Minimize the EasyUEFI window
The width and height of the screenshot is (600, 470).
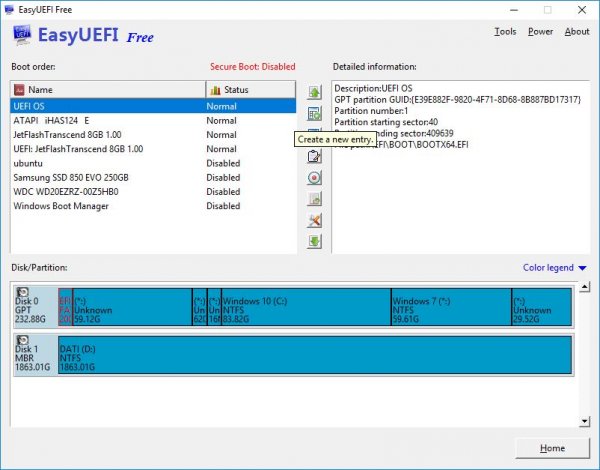click(x=514, y=10)
